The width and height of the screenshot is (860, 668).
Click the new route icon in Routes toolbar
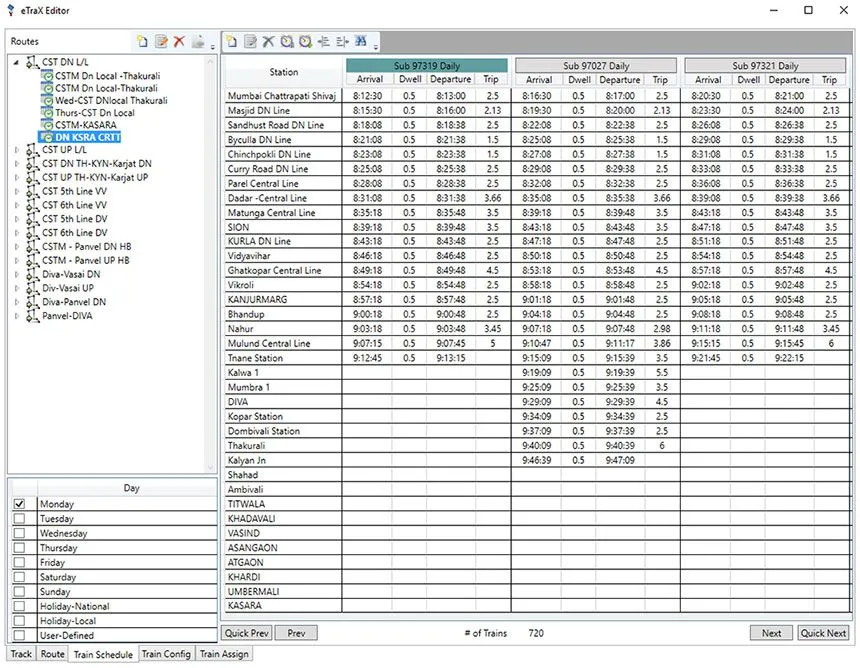coord(143,42)
